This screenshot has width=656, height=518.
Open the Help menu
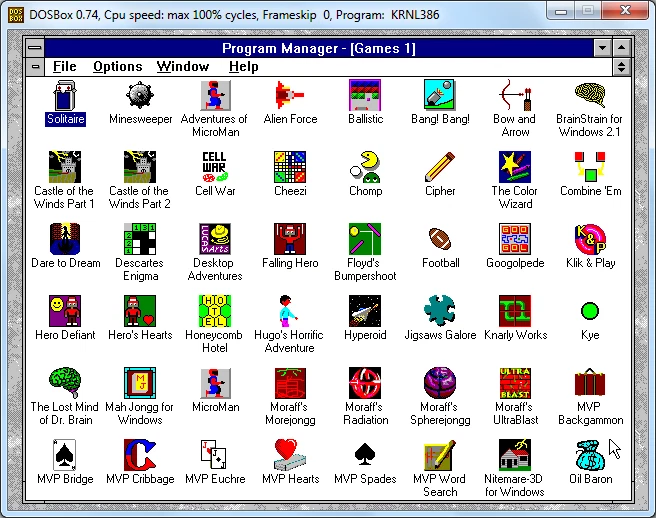pos(243,67)
